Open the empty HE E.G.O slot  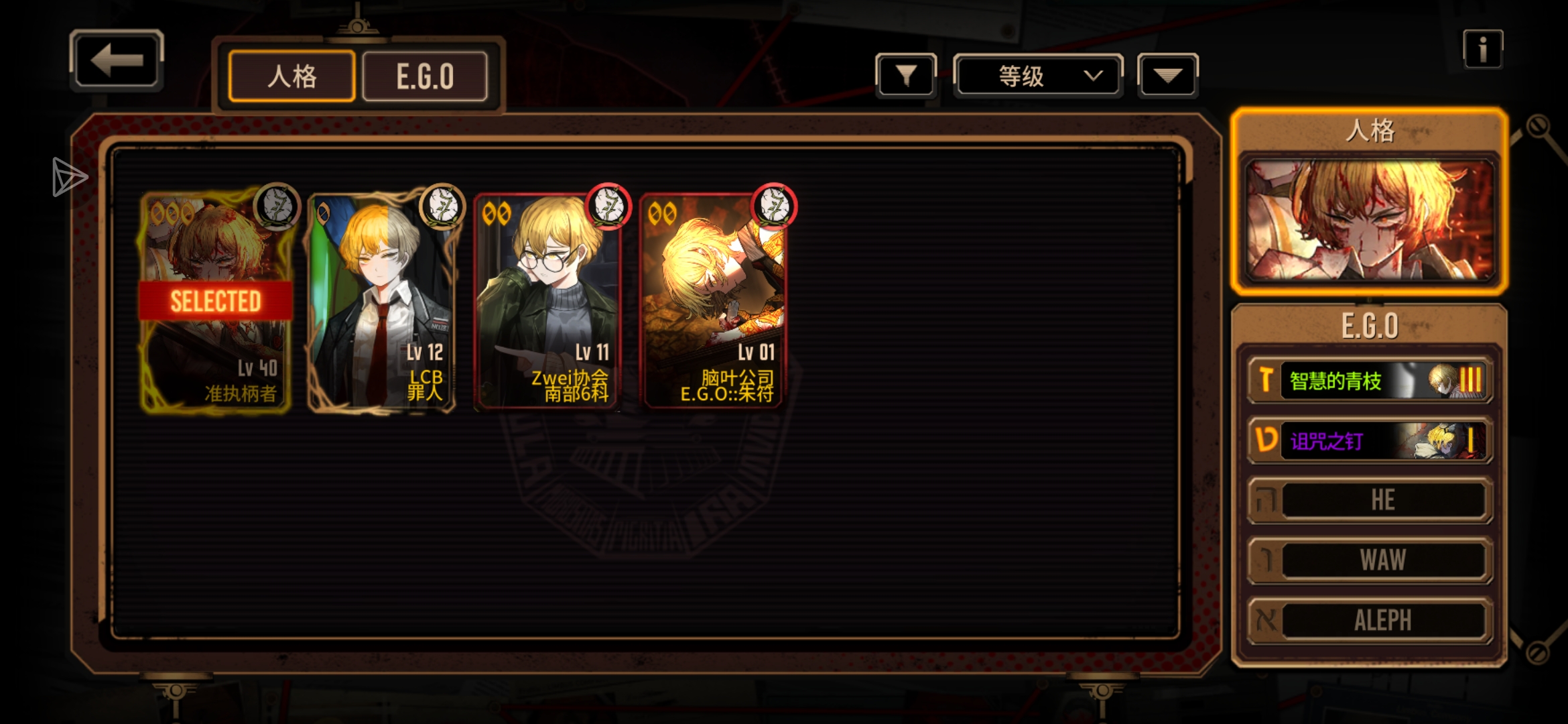pyautogui.click(x=1370, y=500)
